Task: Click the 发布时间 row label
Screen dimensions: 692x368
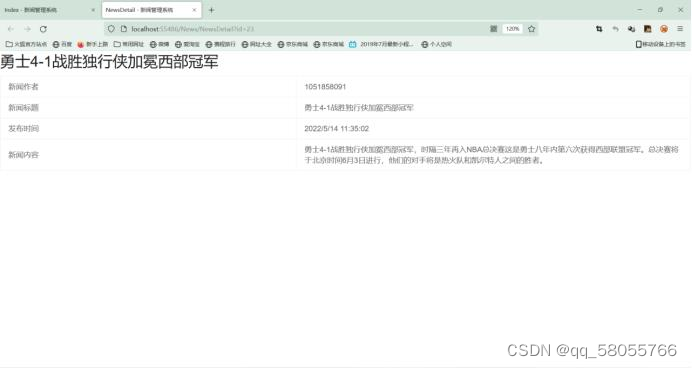Action: click(x=23, y=128)
